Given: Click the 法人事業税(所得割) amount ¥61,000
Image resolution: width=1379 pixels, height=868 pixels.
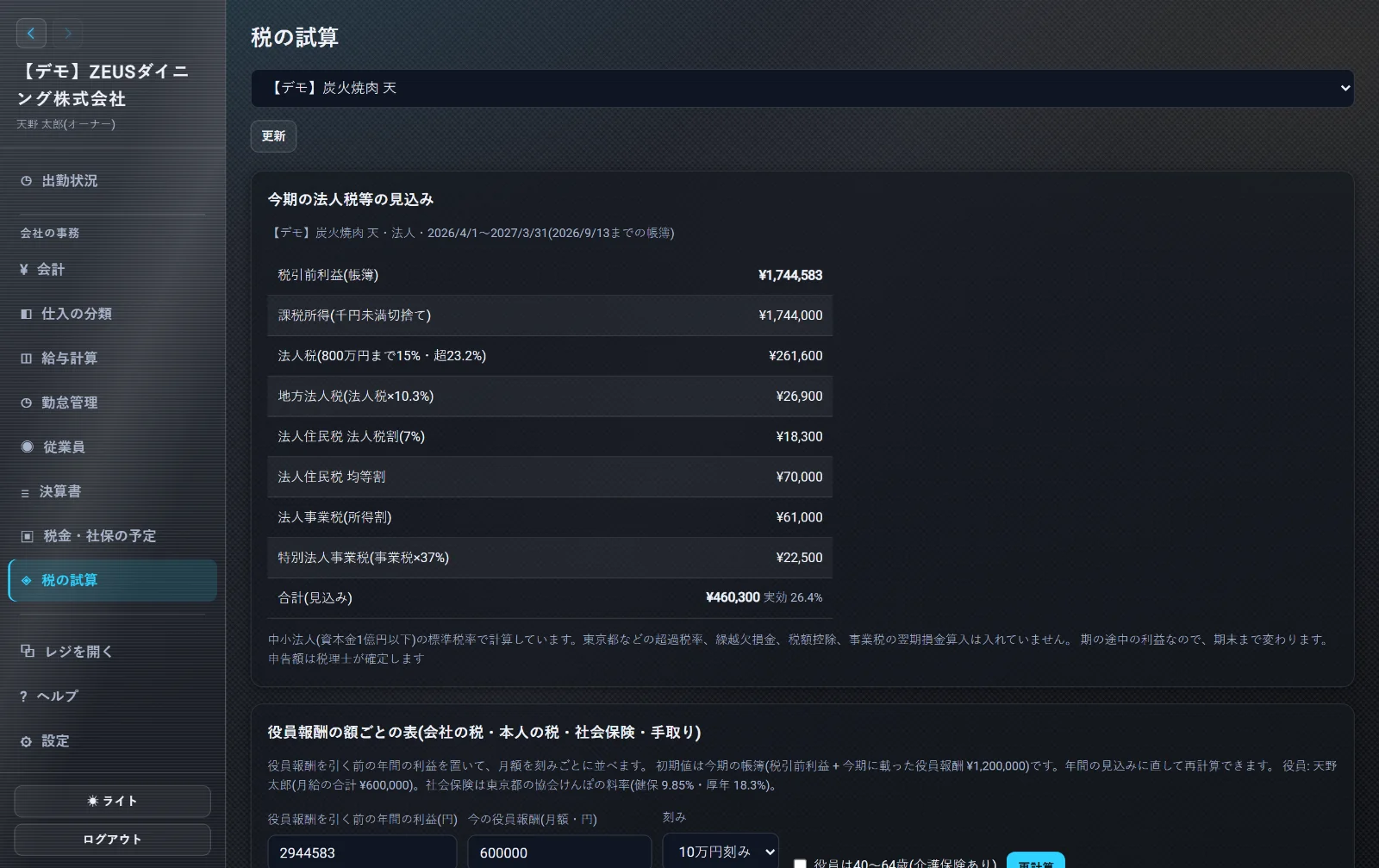Looking at the screenshot, I should point(799,517).
